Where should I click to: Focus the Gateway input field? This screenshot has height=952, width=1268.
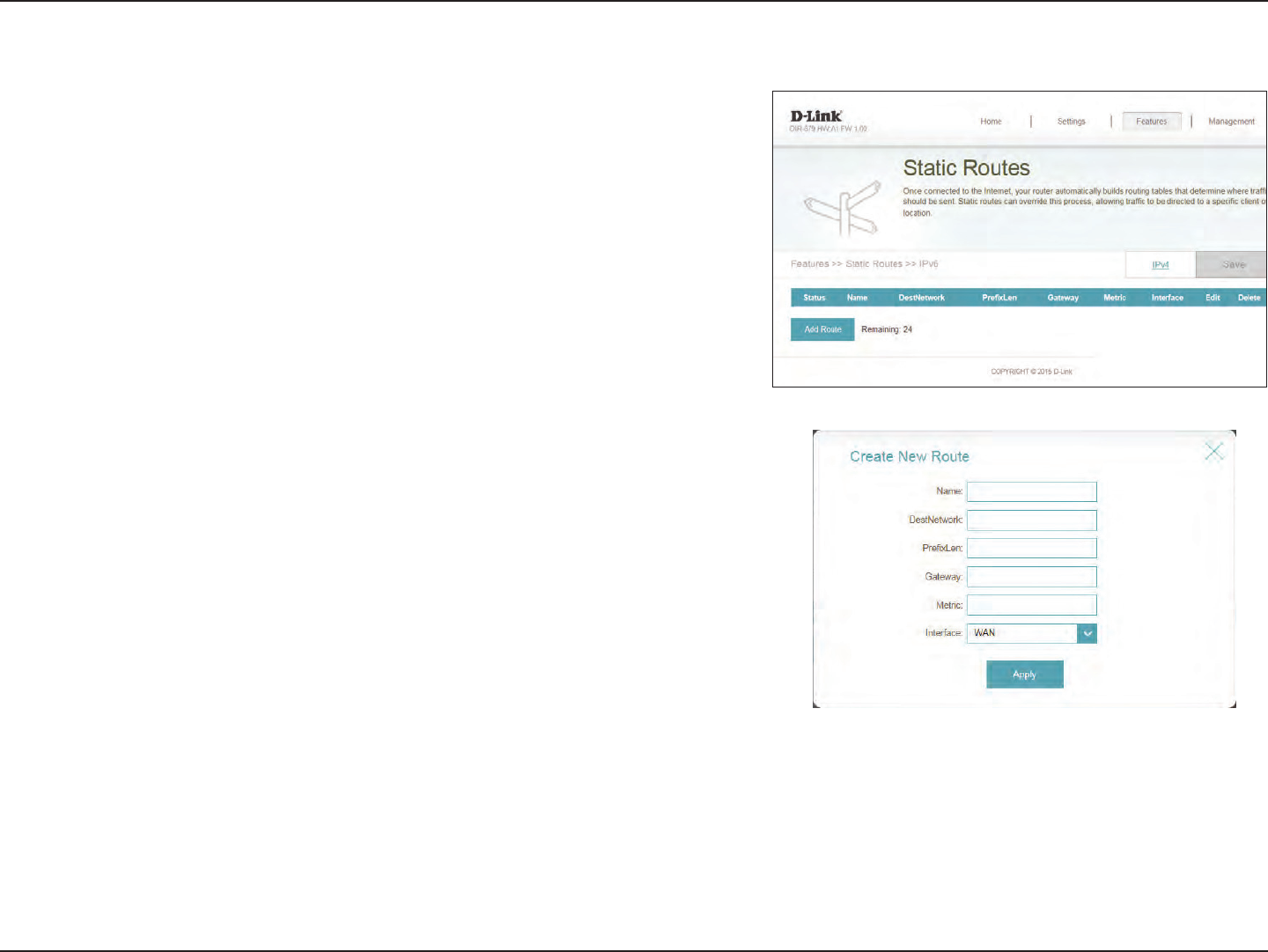click(1032, 577)
